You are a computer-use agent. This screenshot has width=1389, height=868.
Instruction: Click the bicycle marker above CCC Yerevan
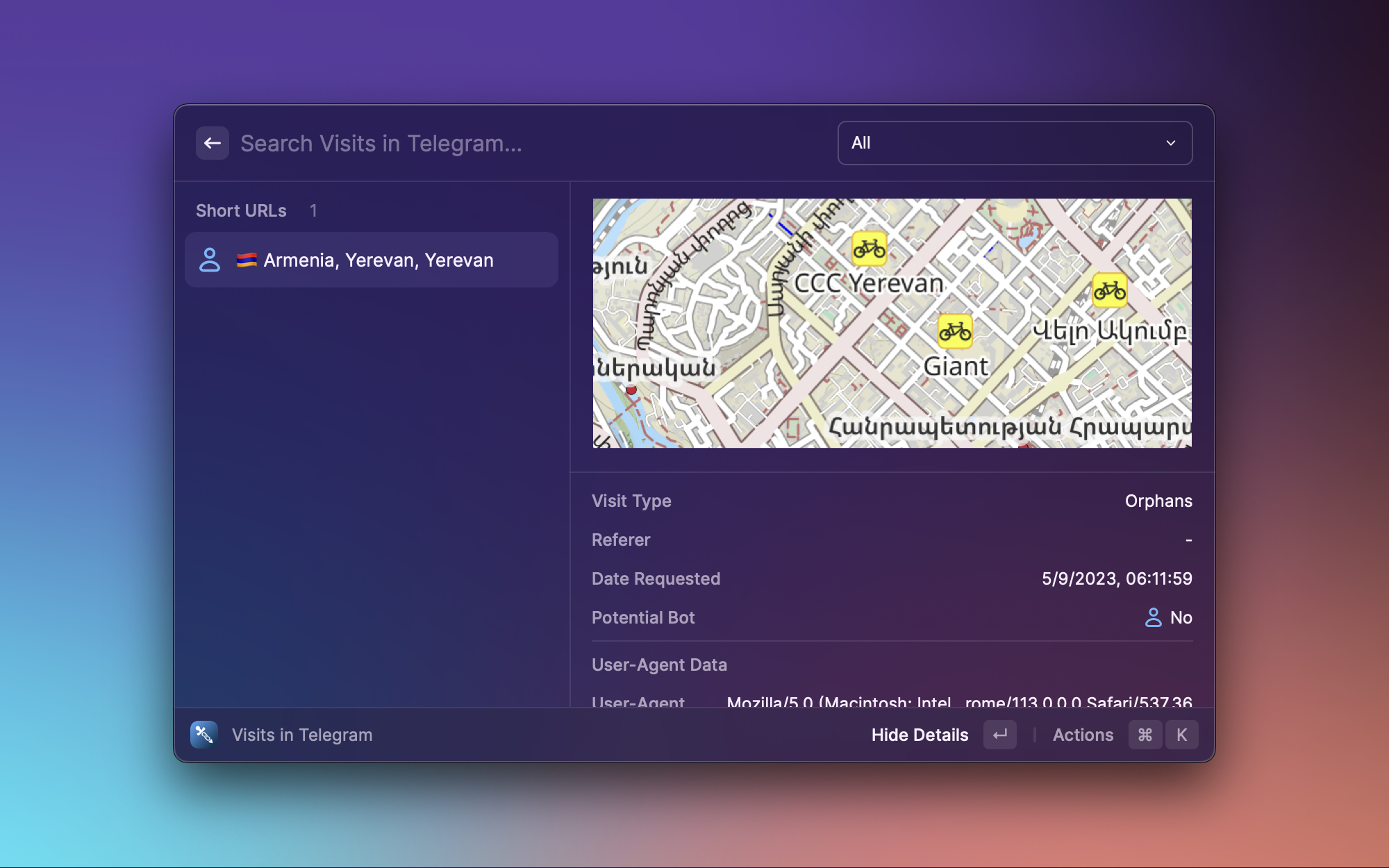coord(869,249)
